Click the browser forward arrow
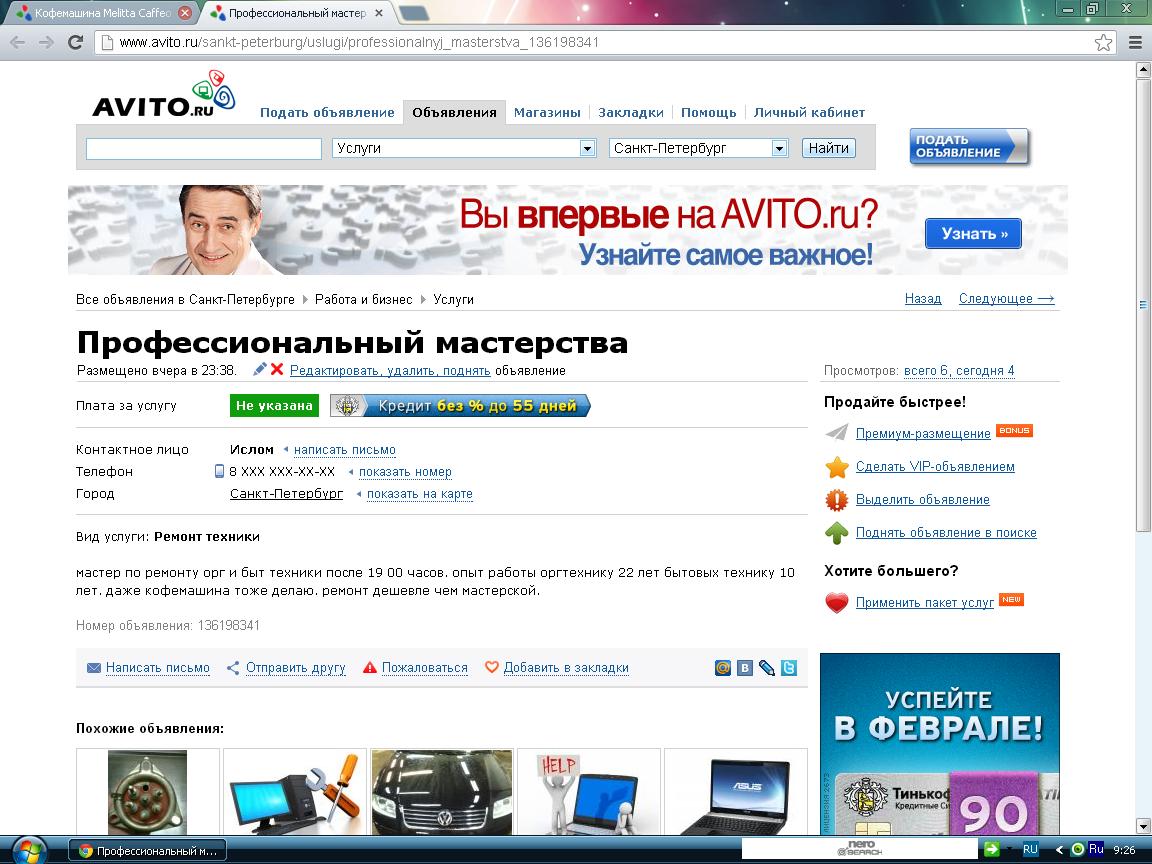 [x=46, y=43]
